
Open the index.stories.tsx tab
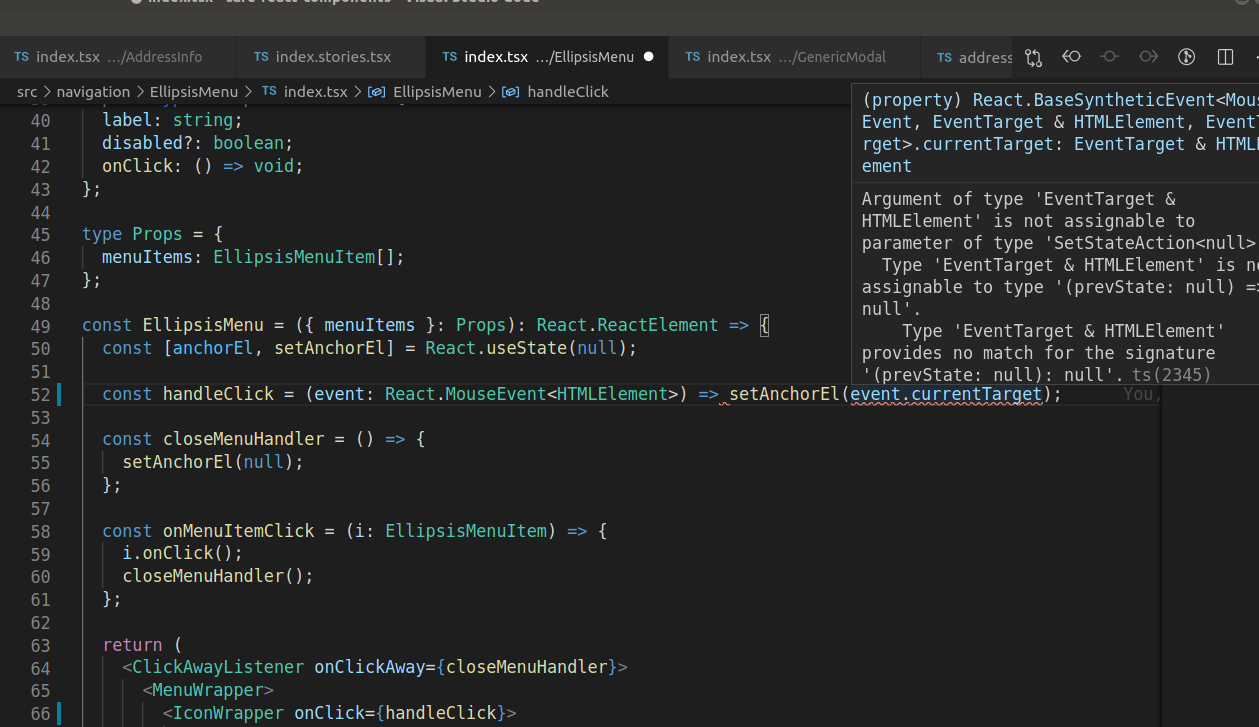click(331, 57)
